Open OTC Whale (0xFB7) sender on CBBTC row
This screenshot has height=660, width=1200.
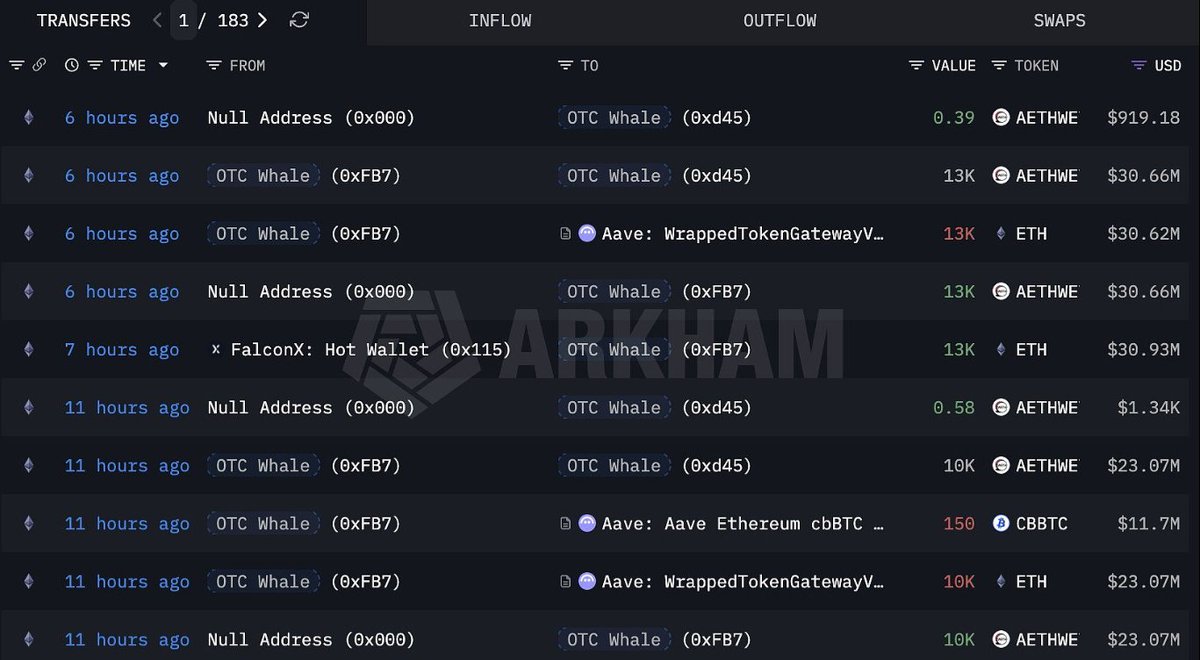coord(304,524)
